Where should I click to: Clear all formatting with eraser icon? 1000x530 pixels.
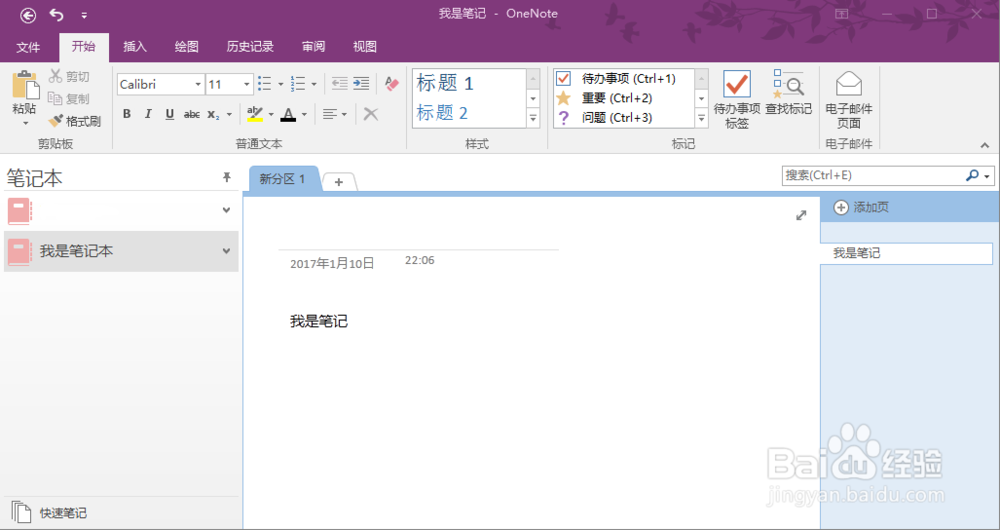point(392,84)
